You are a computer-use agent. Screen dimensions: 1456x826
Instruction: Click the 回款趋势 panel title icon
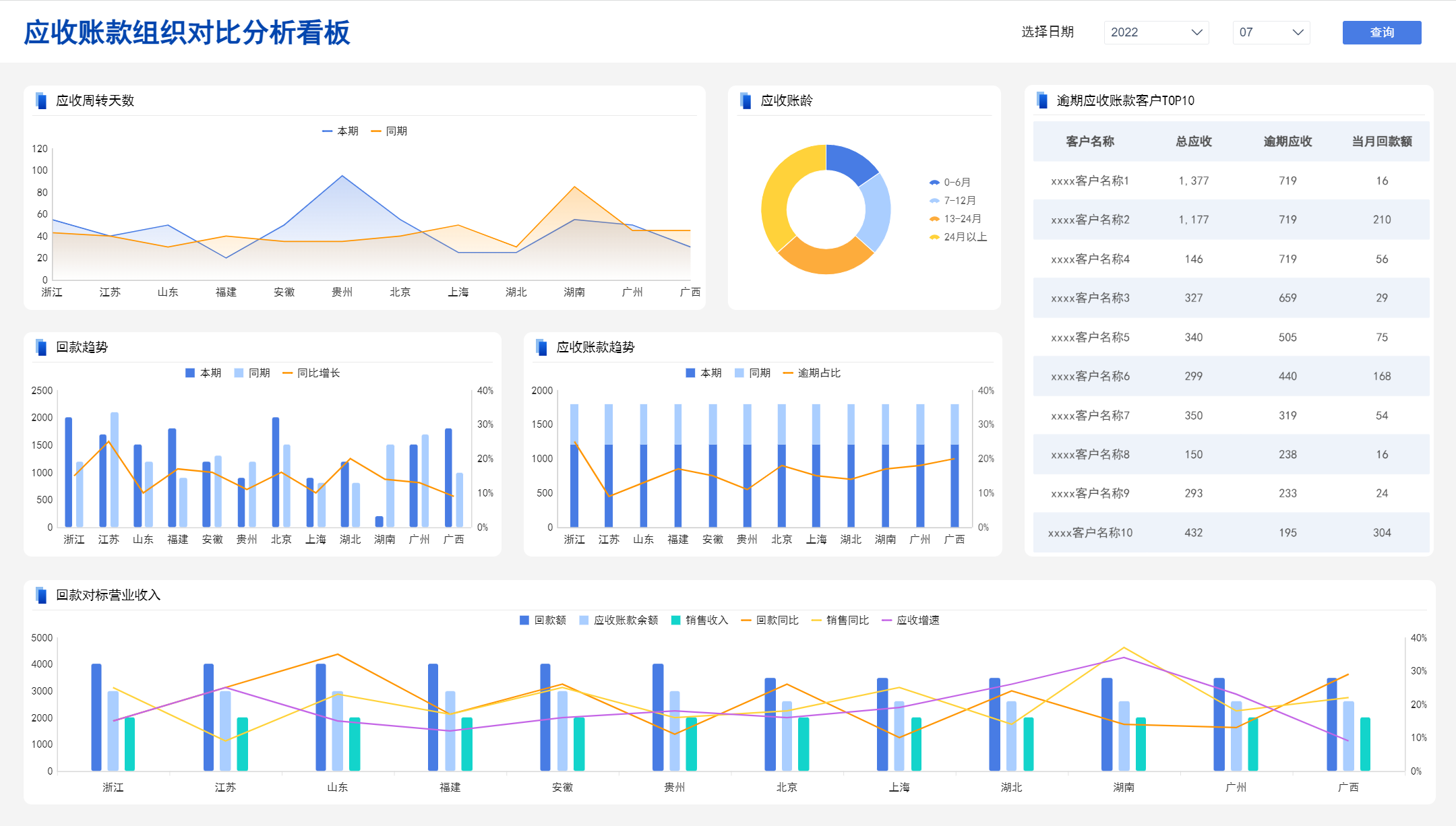click(x=41, y=347)
